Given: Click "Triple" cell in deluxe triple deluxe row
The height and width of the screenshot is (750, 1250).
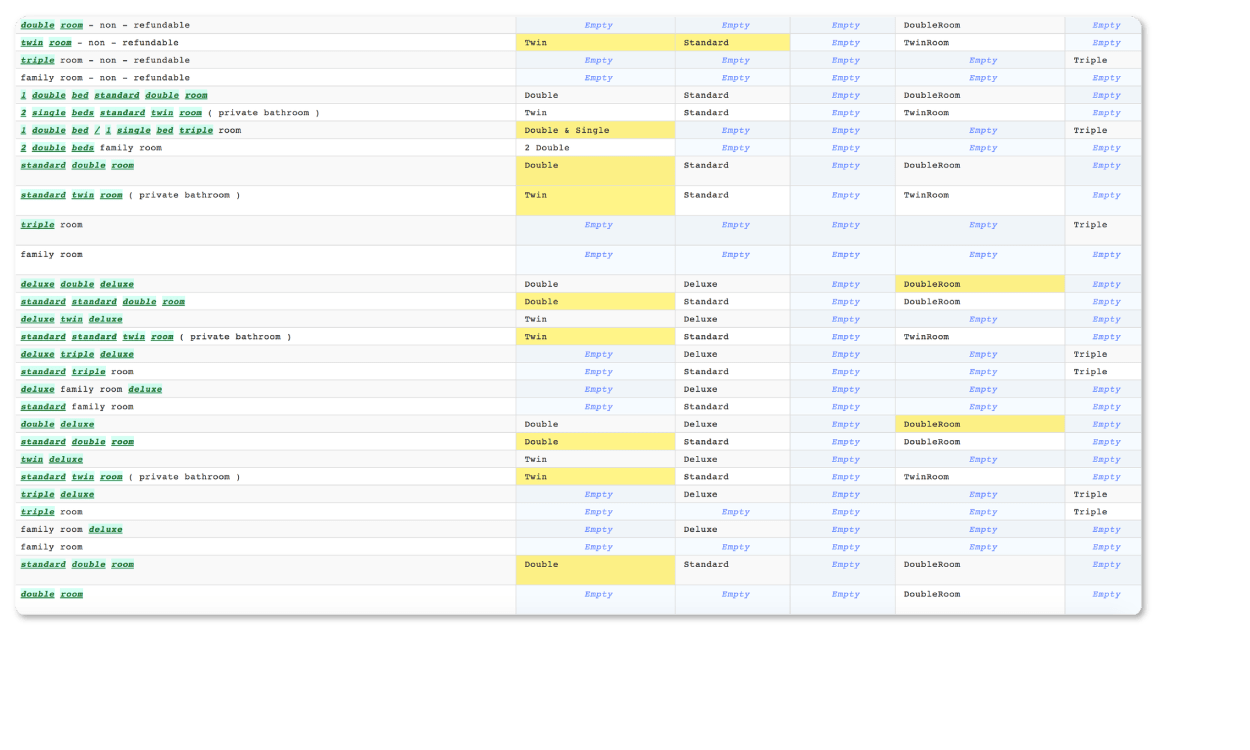Looking at the screenshot, I should (x=1102, y=354).
